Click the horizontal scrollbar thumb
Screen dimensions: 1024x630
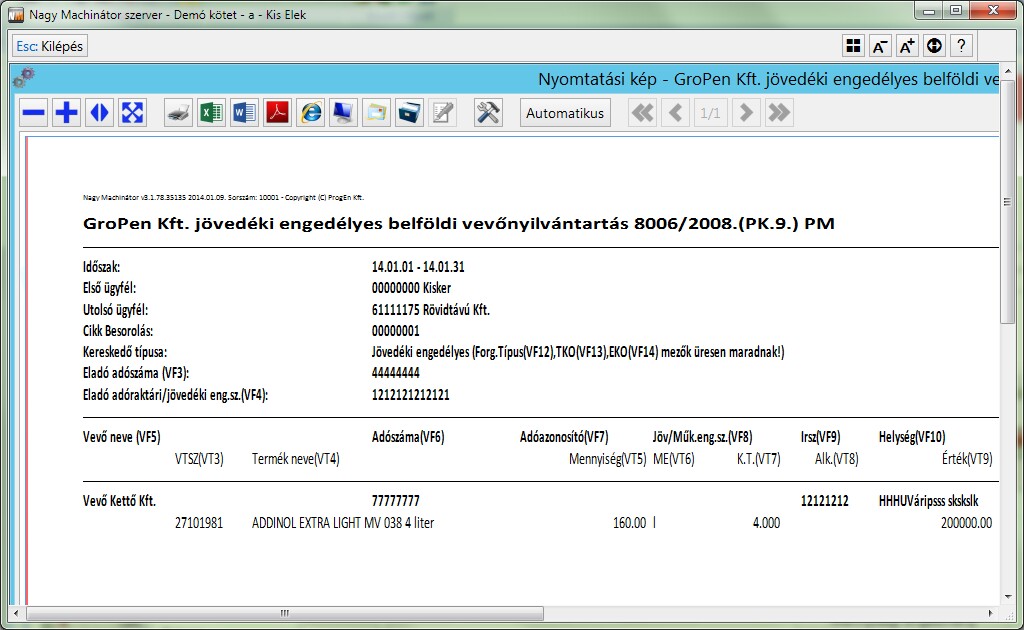(x=283, y=612)
